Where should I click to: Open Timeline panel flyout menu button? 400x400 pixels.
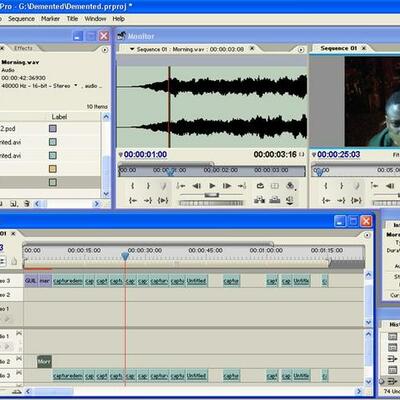pyautogui.click(x=367, y=235)
